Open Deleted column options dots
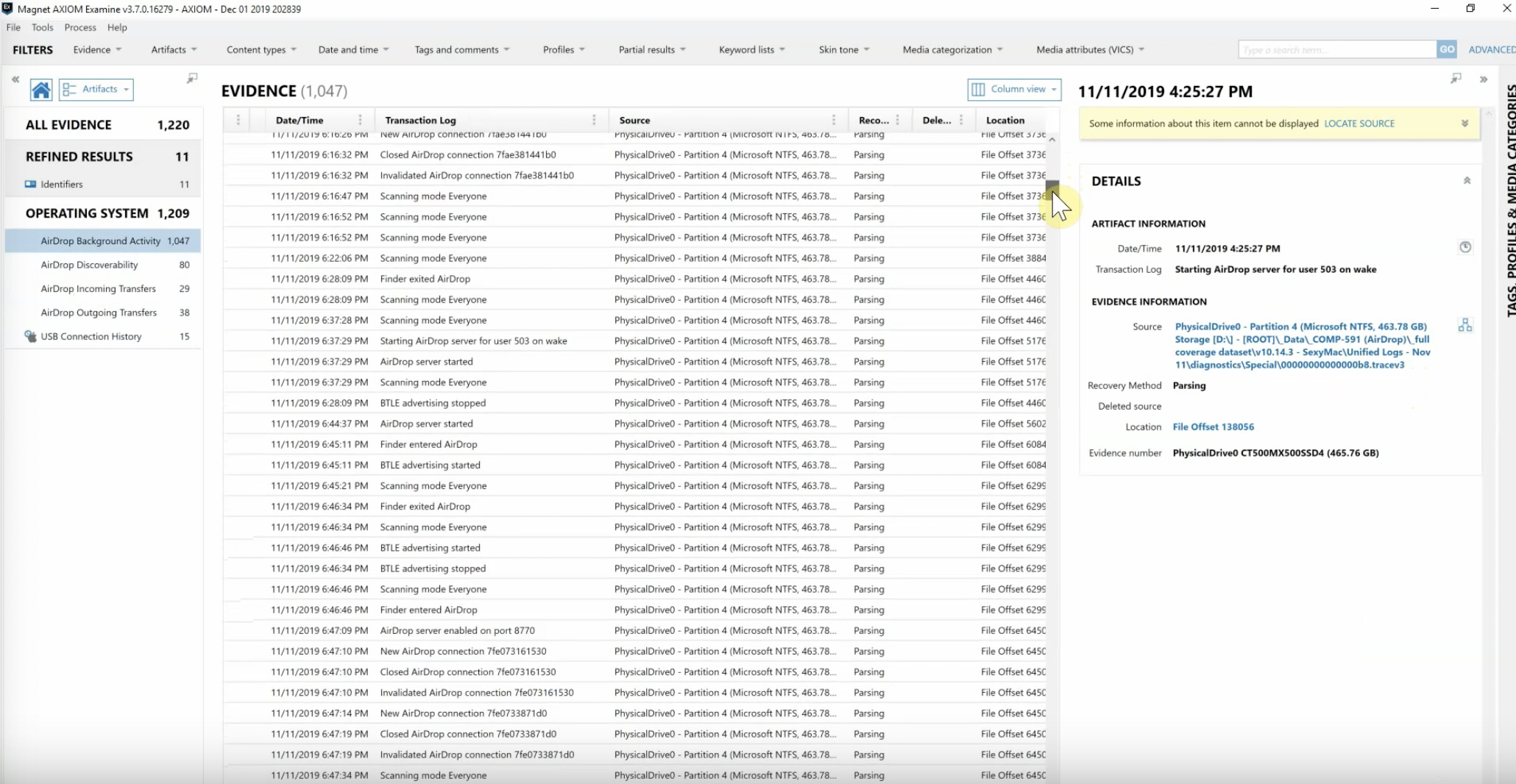 pyautogui.click(x=961, y=120)
